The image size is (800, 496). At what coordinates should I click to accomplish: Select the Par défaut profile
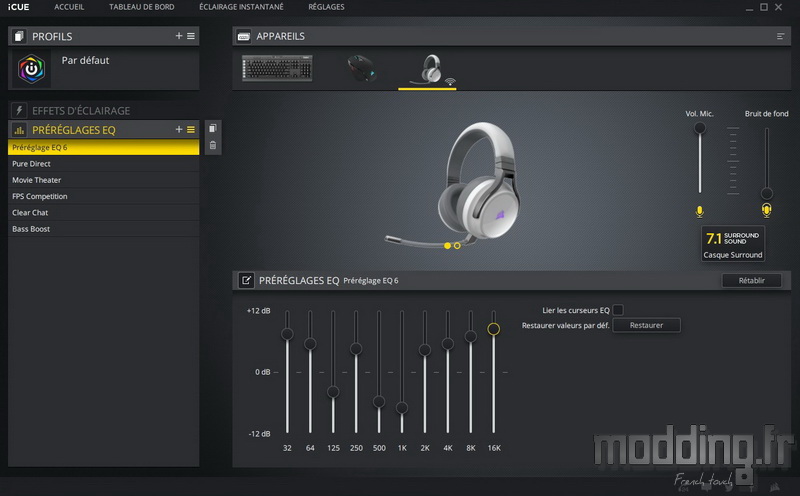pos(104,69)
